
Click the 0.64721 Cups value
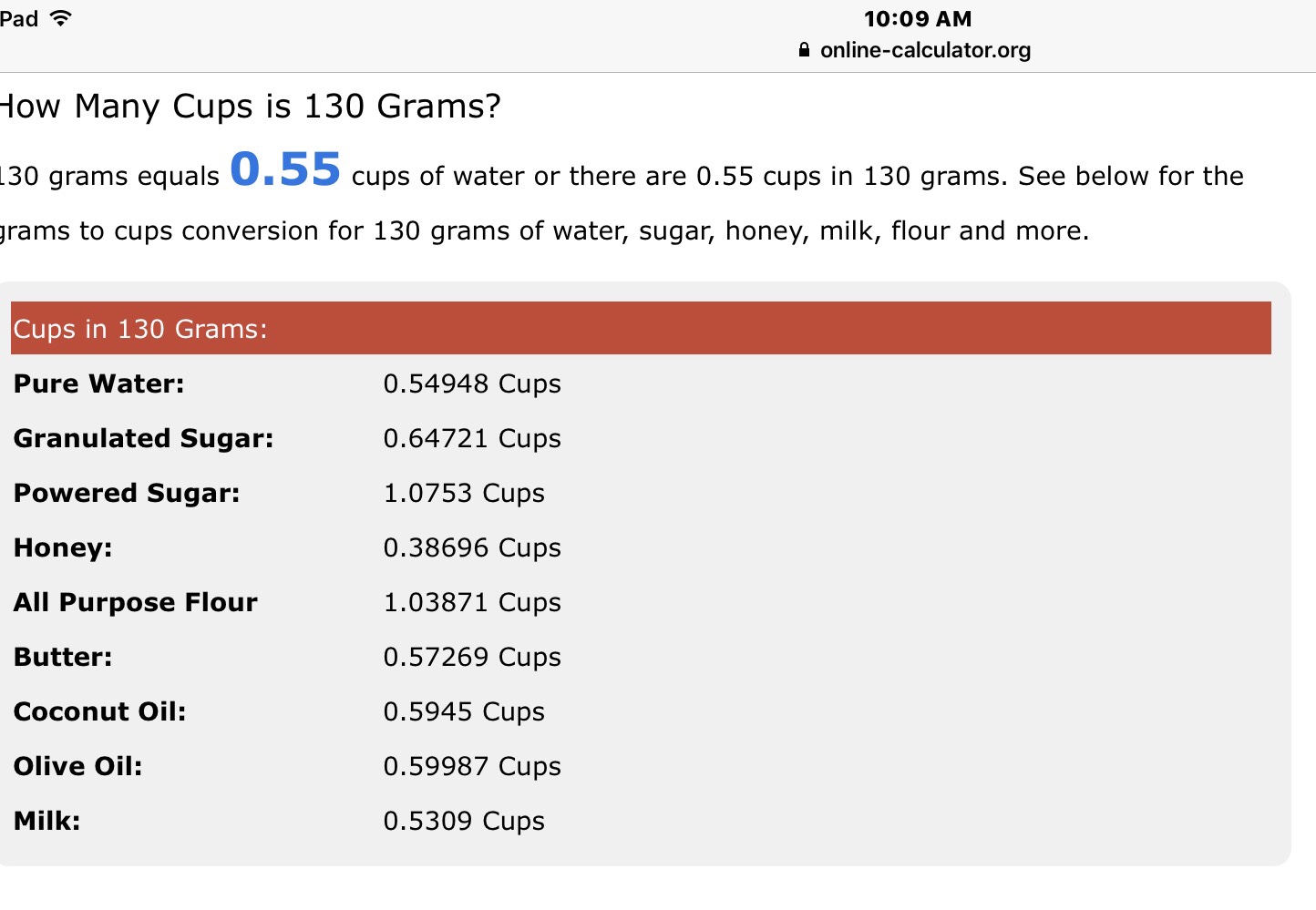(472, 438)
